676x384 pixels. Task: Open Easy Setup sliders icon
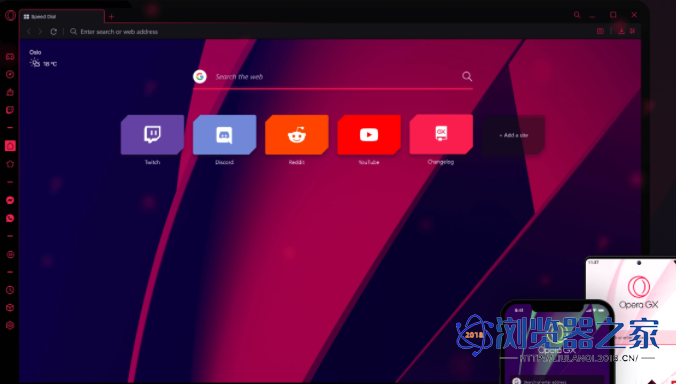(632, 31)
